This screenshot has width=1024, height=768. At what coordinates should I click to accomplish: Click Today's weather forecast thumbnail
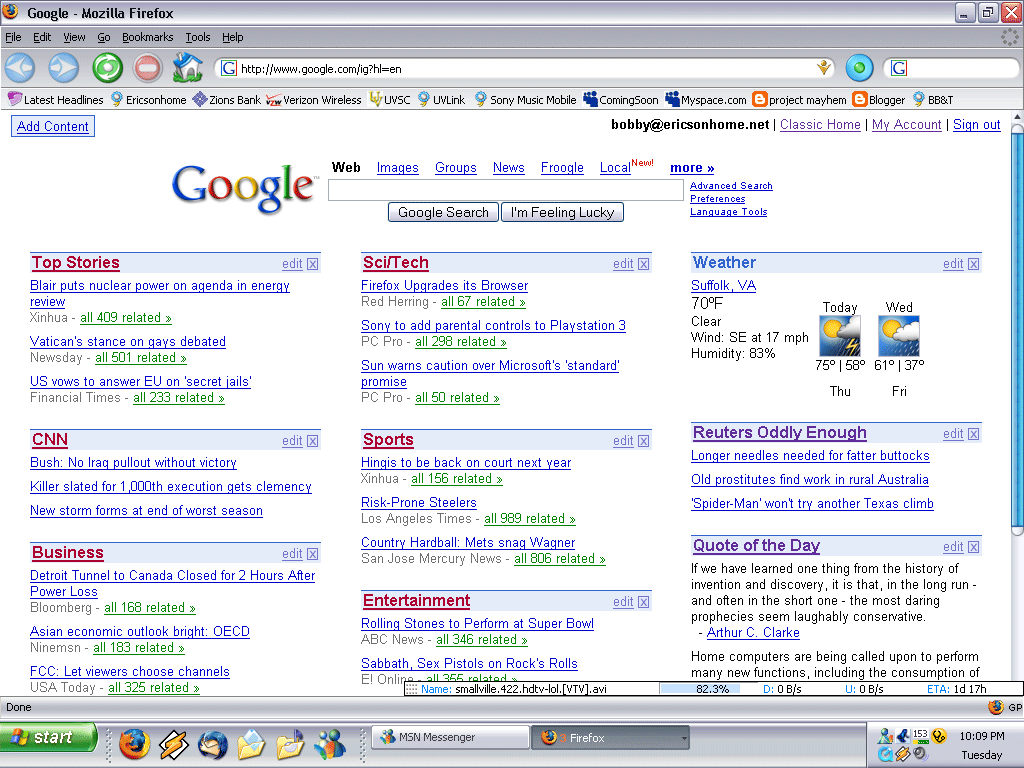tap(840, 336)
